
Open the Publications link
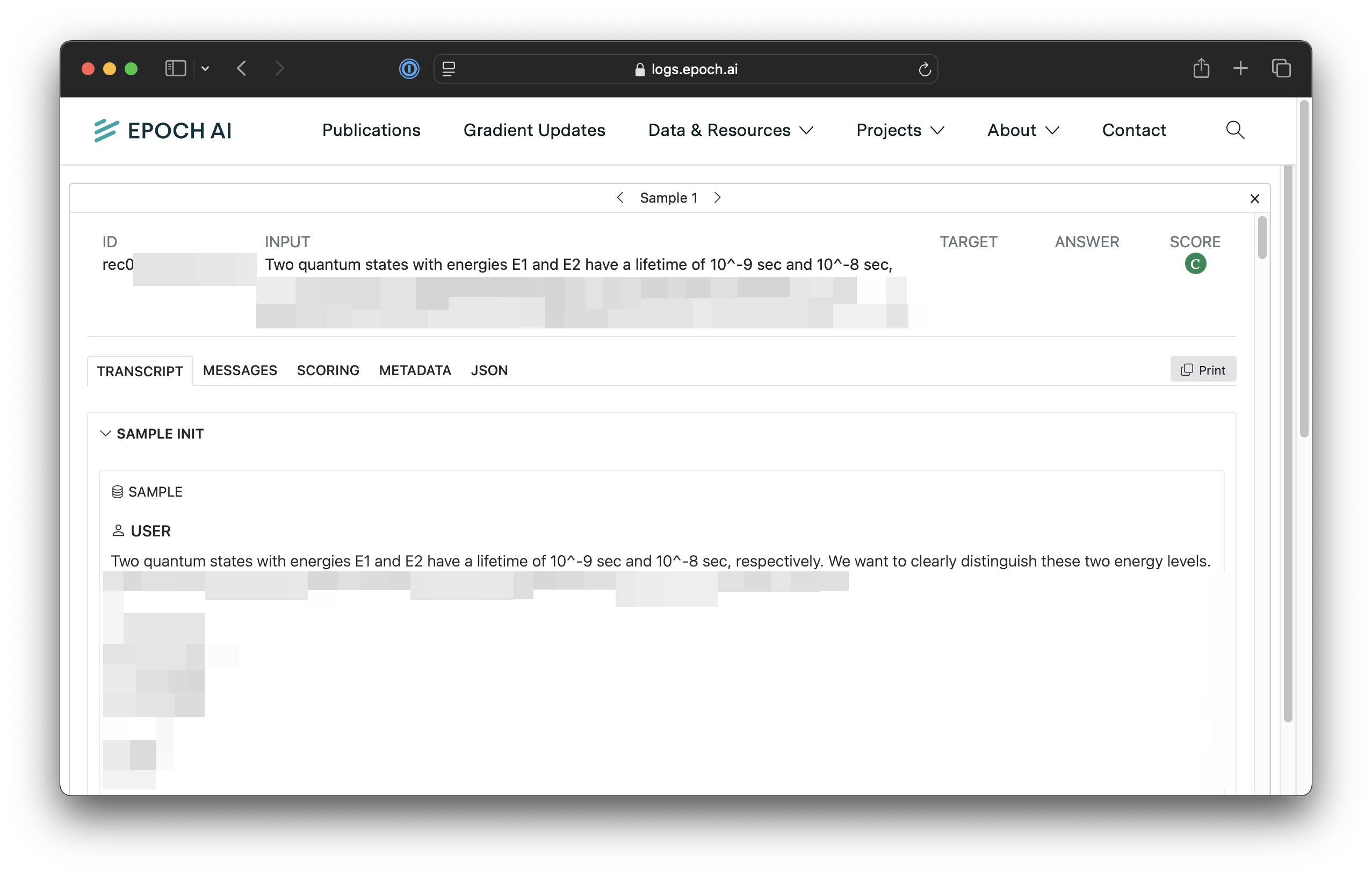(x=371, y=131)
